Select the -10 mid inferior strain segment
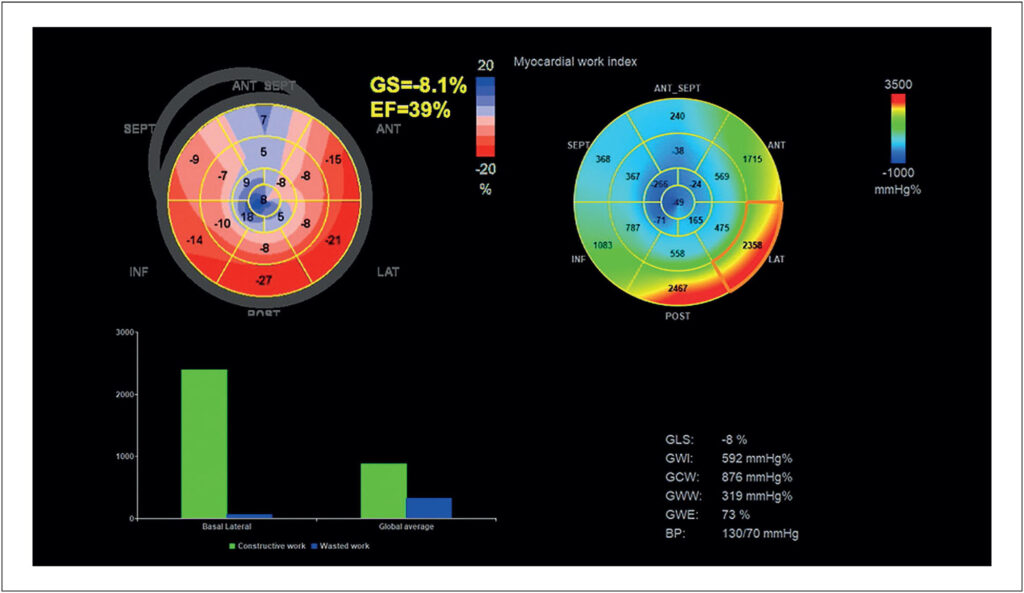The height and width of the screenshot is (593, 1024). 222,224
